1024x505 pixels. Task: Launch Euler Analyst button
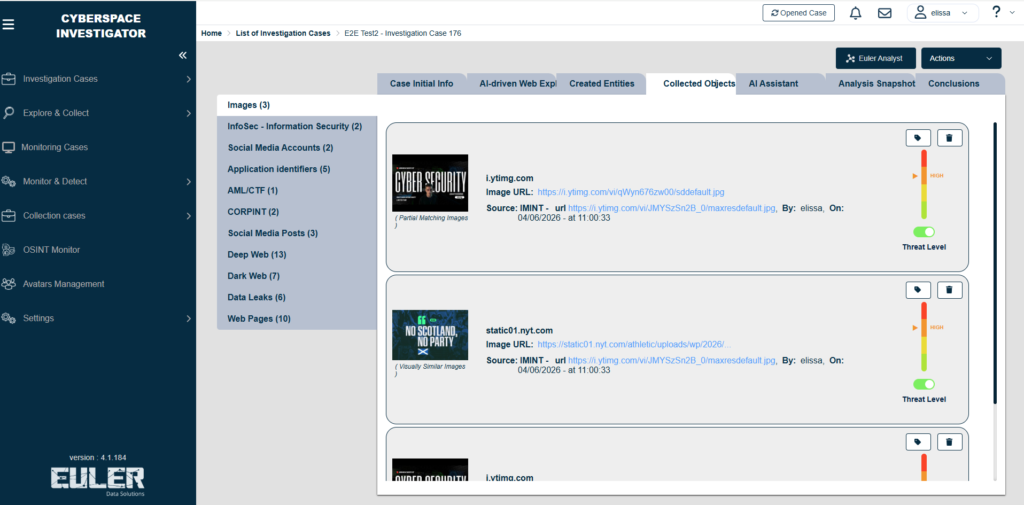(x=876, y=58)
